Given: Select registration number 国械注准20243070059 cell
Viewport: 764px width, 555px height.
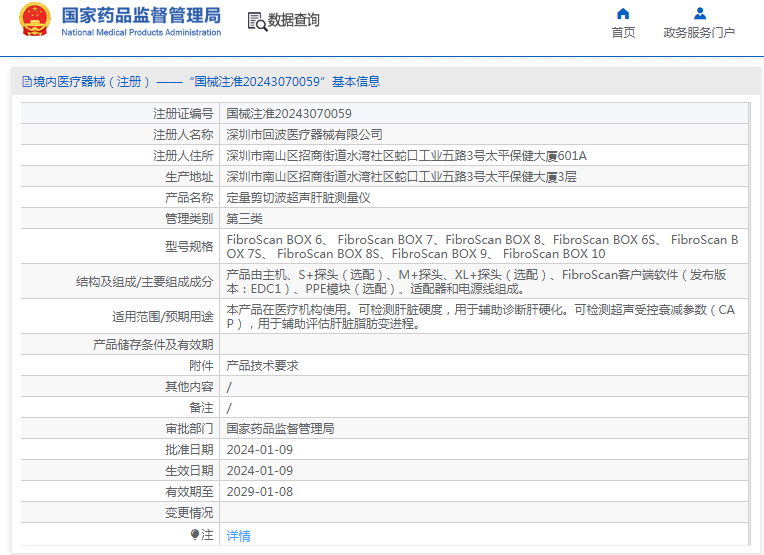Looking at the screenshot, I should [484, 114].
